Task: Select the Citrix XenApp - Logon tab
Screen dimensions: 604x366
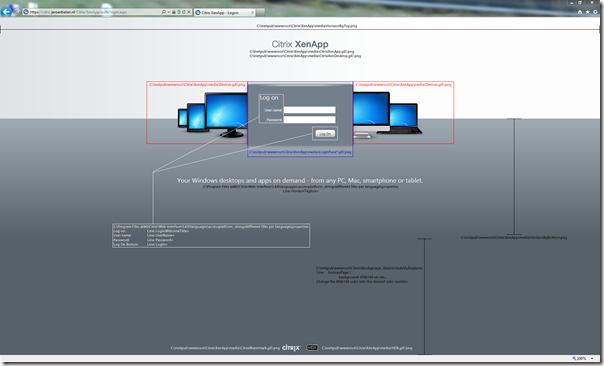Action: (x=224, y=12)
